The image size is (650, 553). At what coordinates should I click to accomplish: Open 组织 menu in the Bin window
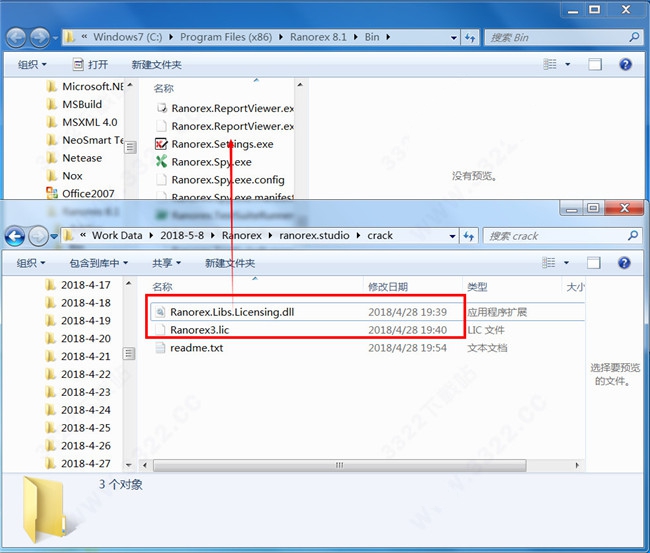click(x=32, y=65)
